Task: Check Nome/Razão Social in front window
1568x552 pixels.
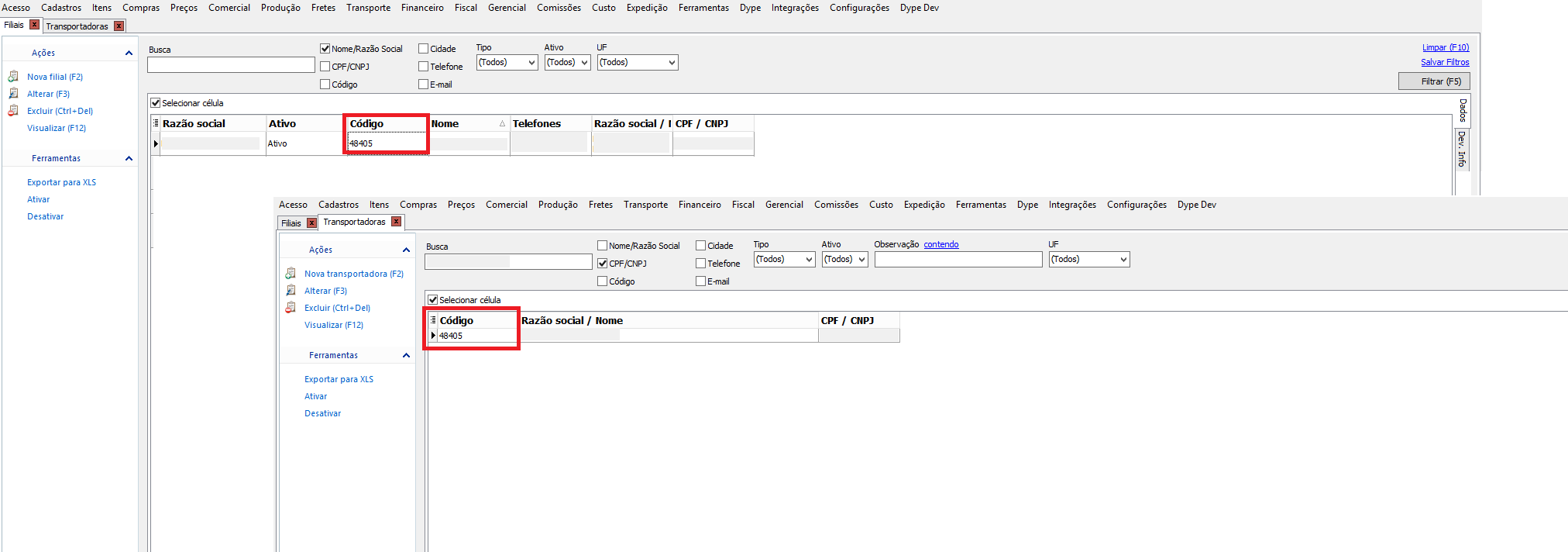Action: (603, 246)
